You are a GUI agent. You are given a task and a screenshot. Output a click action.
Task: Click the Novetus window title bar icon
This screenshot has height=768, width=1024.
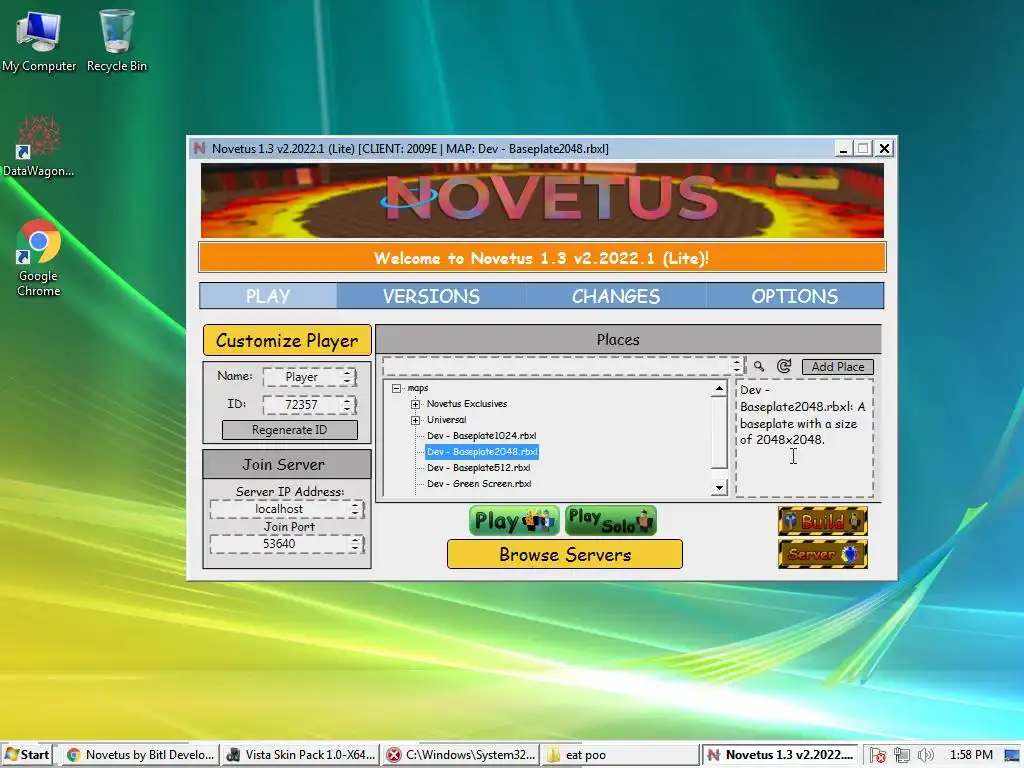tap(199, 148)
